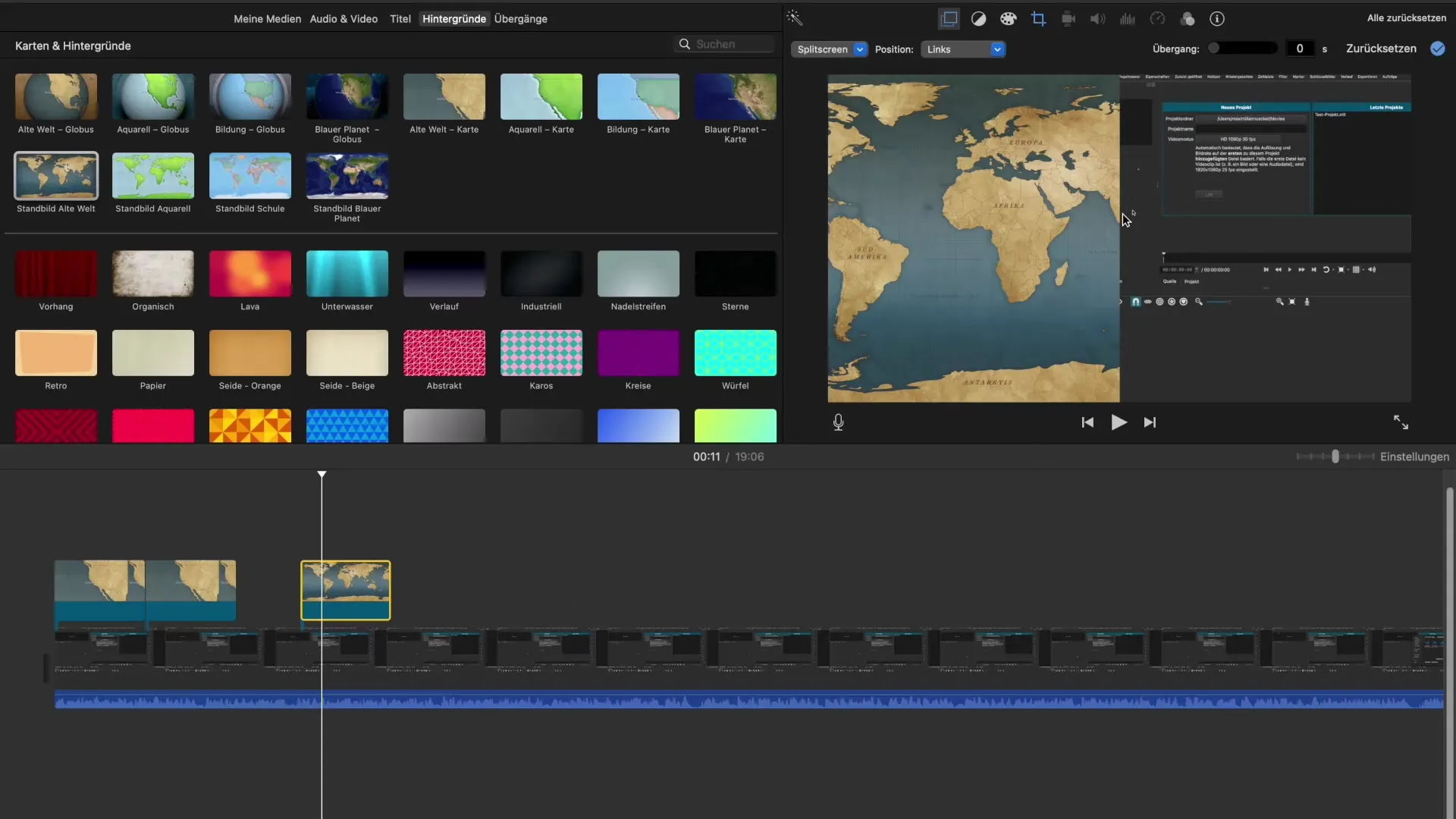Select the highlighted world map clip in timeline
Viewport: 1456px width, 819px height.
[x=346, y=590]
